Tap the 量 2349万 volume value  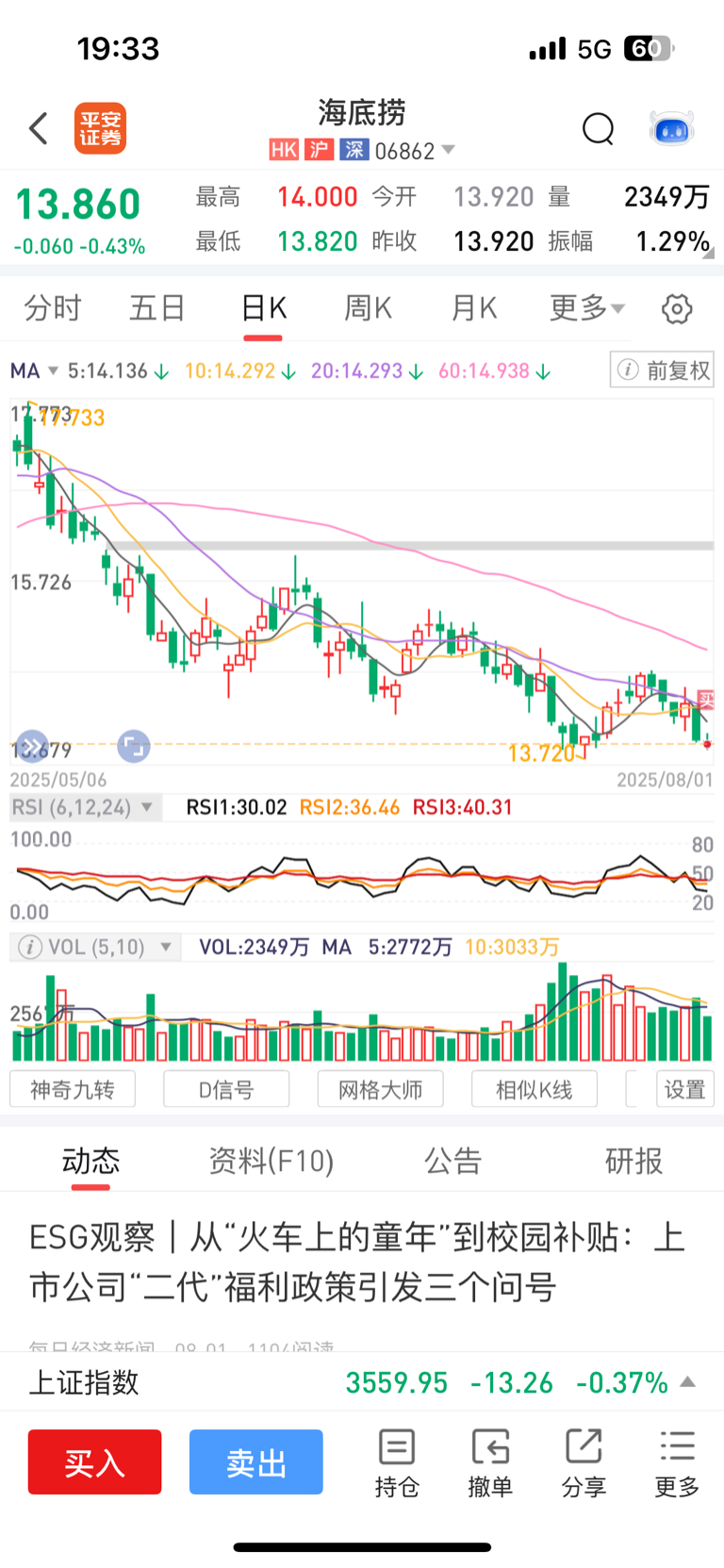pyautogui.click(x=666, y=197)
